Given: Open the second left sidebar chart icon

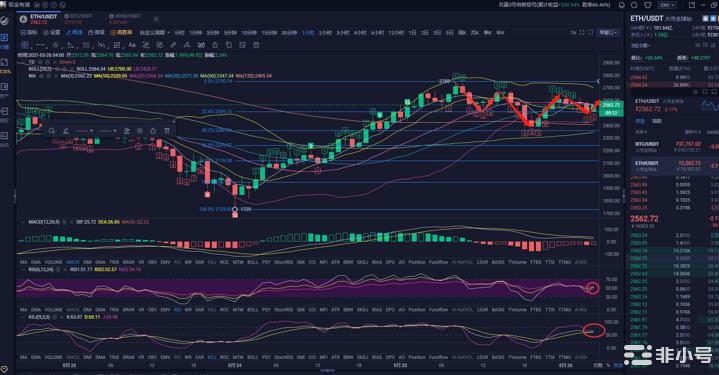Looking at the screenshot, I should click(x=5, y=39).
